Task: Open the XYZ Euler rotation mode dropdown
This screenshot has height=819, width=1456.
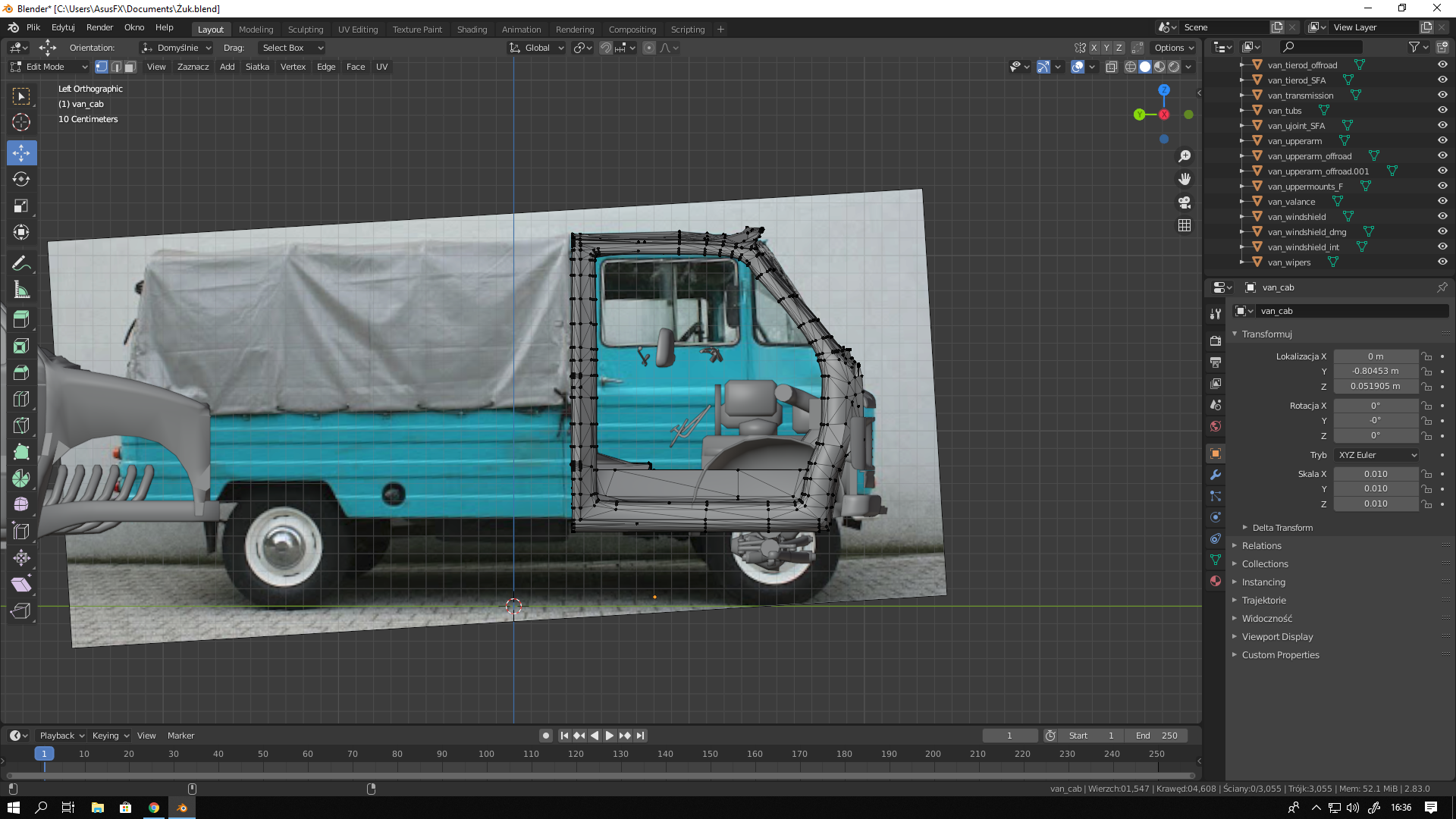Action: (x=1376, y=455)
